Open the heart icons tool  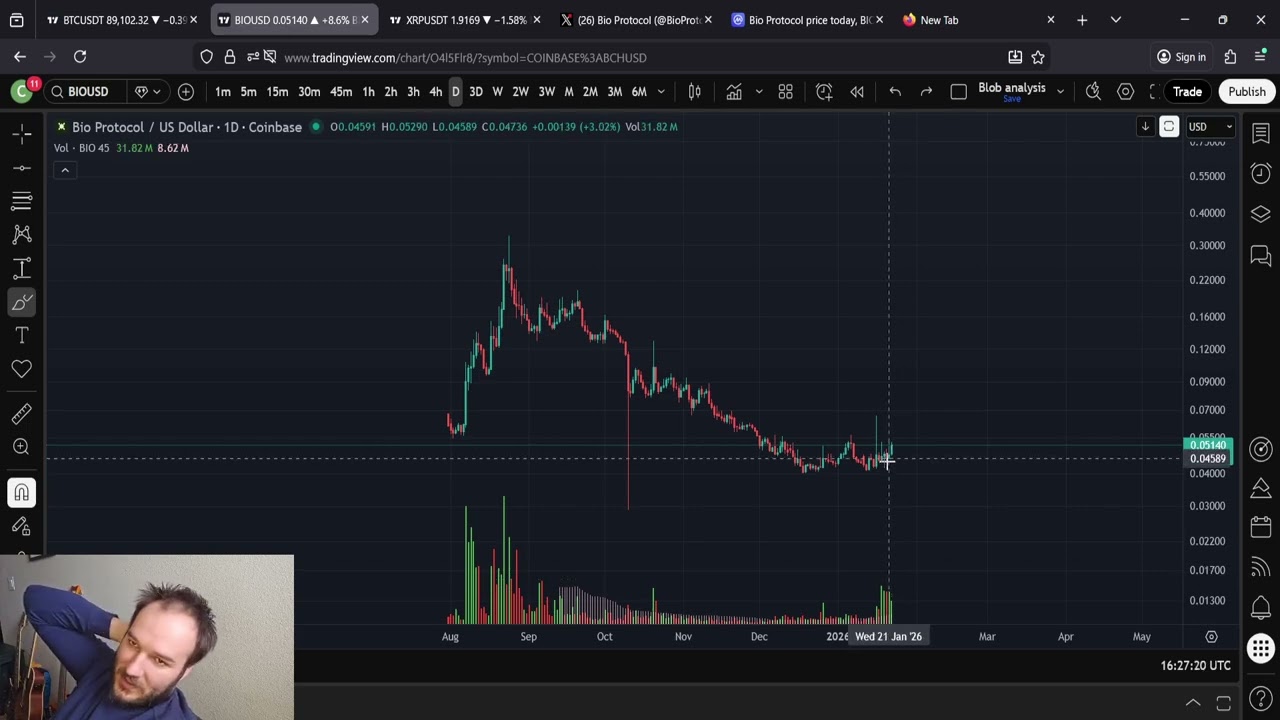pyautogui.click(x=22, y=369)
